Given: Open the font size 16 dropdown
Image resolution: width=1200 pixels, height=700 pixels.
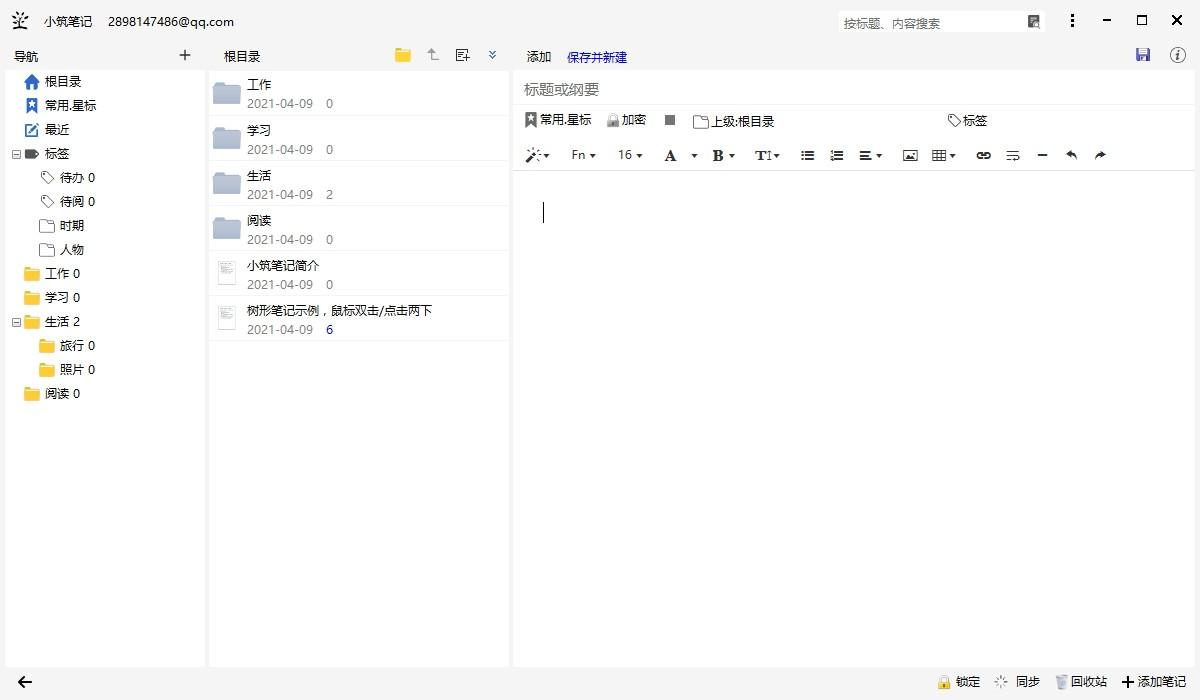Looking at the screenshot, I should point(630,155).
